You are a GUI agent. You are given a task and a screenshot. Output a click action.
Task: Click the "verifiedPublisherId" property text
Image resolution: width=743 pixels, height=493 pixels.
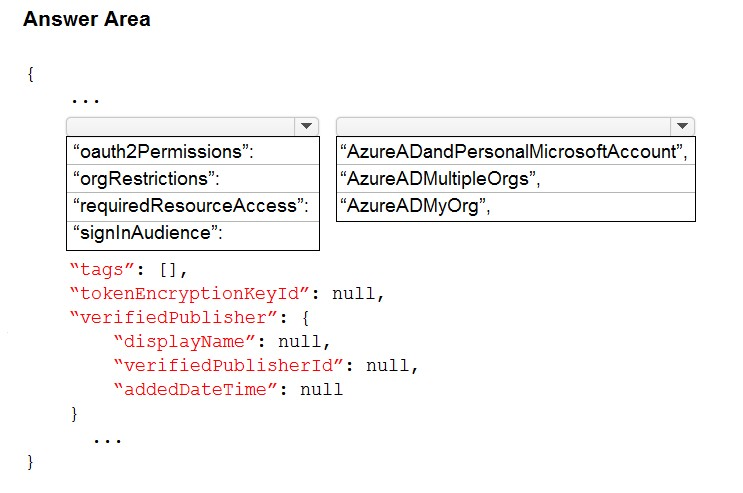click(x=229, y=365)
